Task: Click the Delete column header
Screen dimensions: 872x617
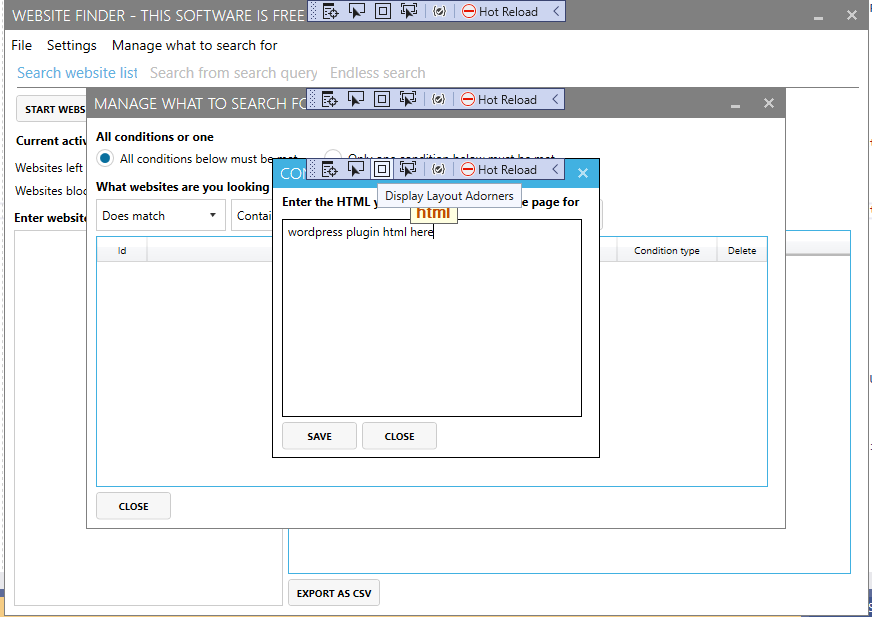Action: pos(742,251)
